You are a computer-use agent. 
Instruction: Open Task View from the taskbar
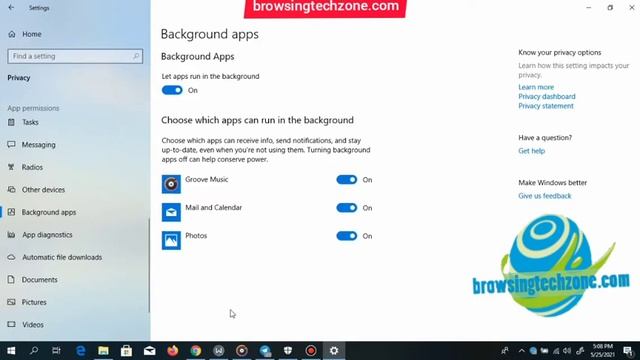pyautogui.click(x=56, y=351)
